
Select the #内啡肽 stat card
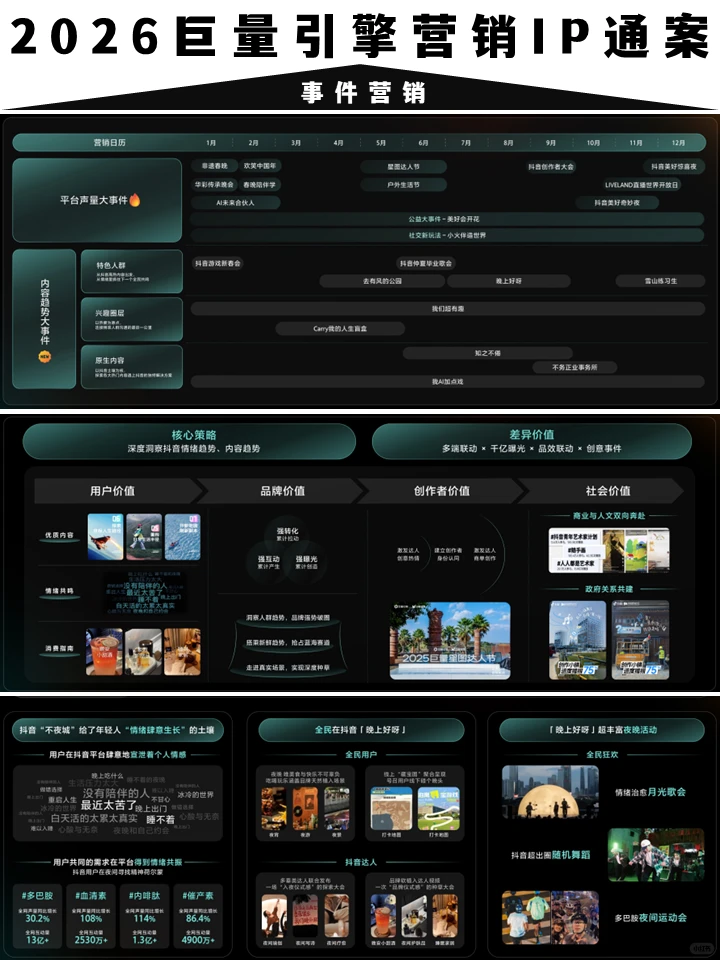(144, 917)
